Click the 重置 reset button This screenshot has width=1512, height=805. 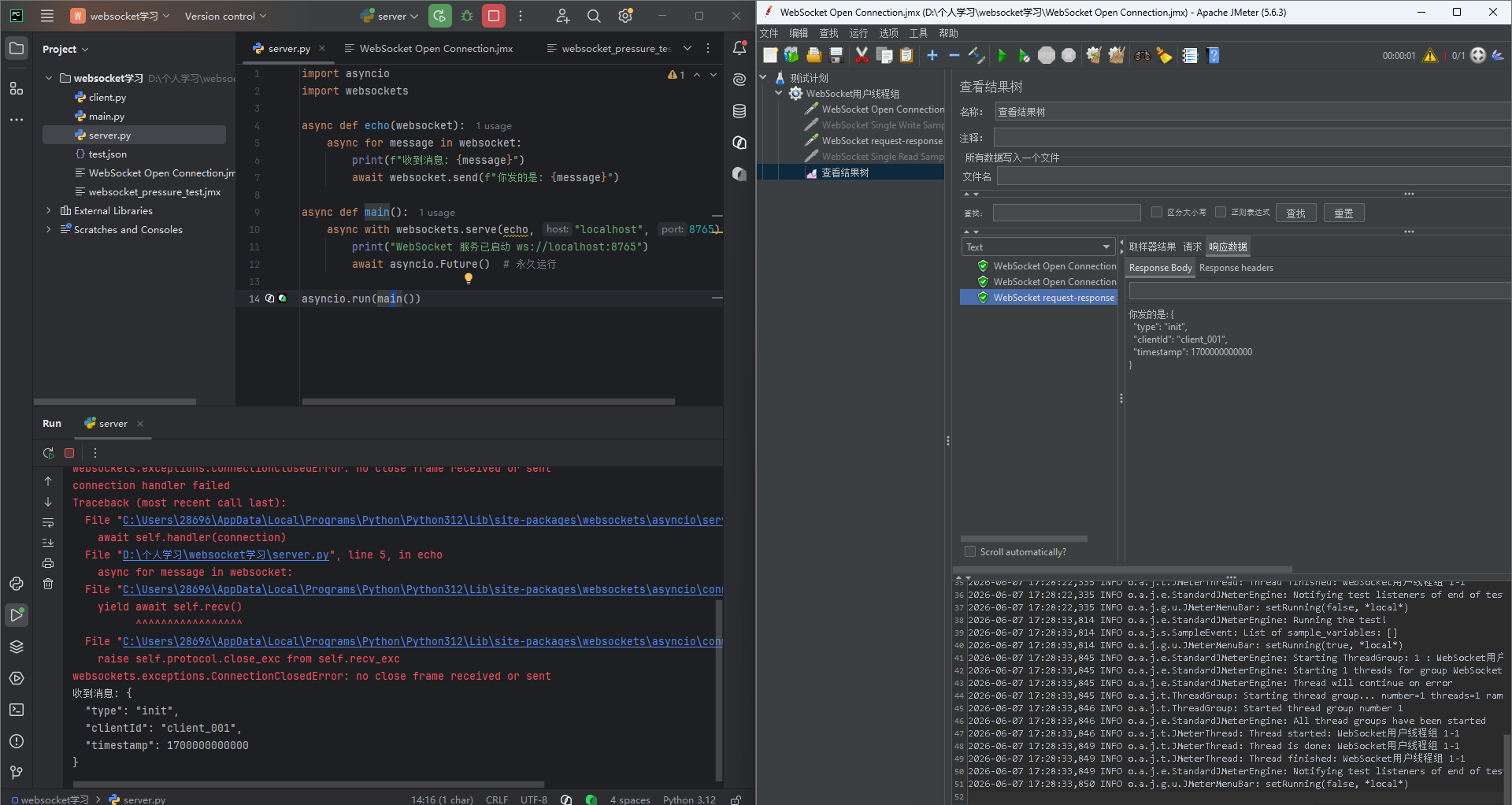(1343, 213)
